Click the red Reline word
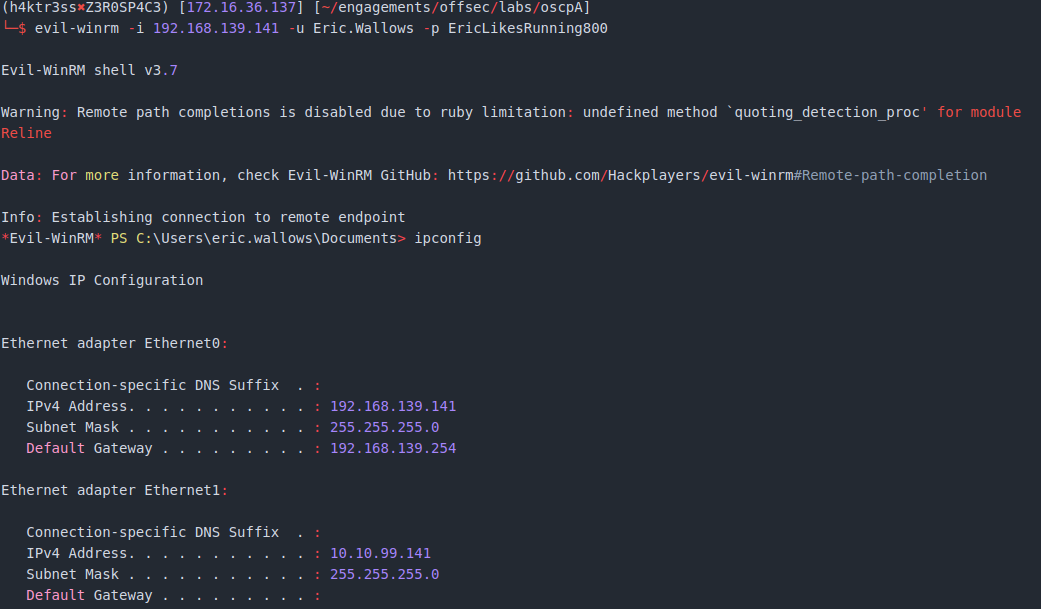 point(26,133)
